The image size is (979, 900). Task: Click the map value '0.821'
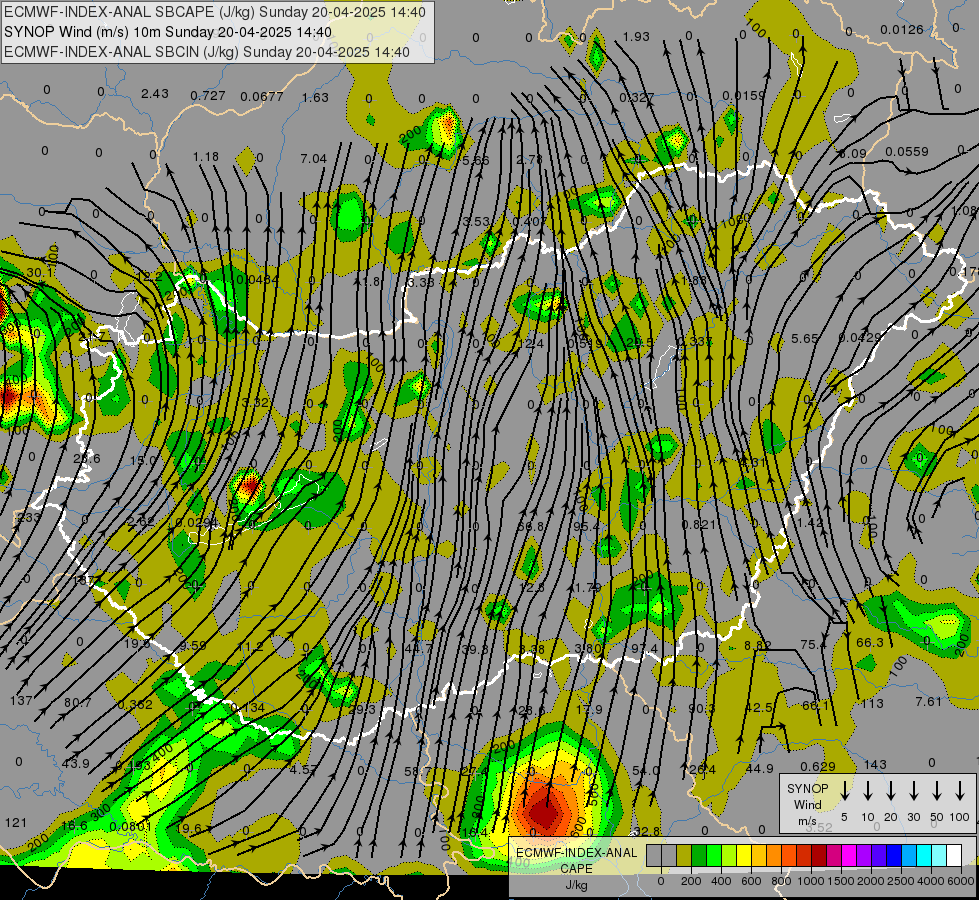[x=699, y=525]
